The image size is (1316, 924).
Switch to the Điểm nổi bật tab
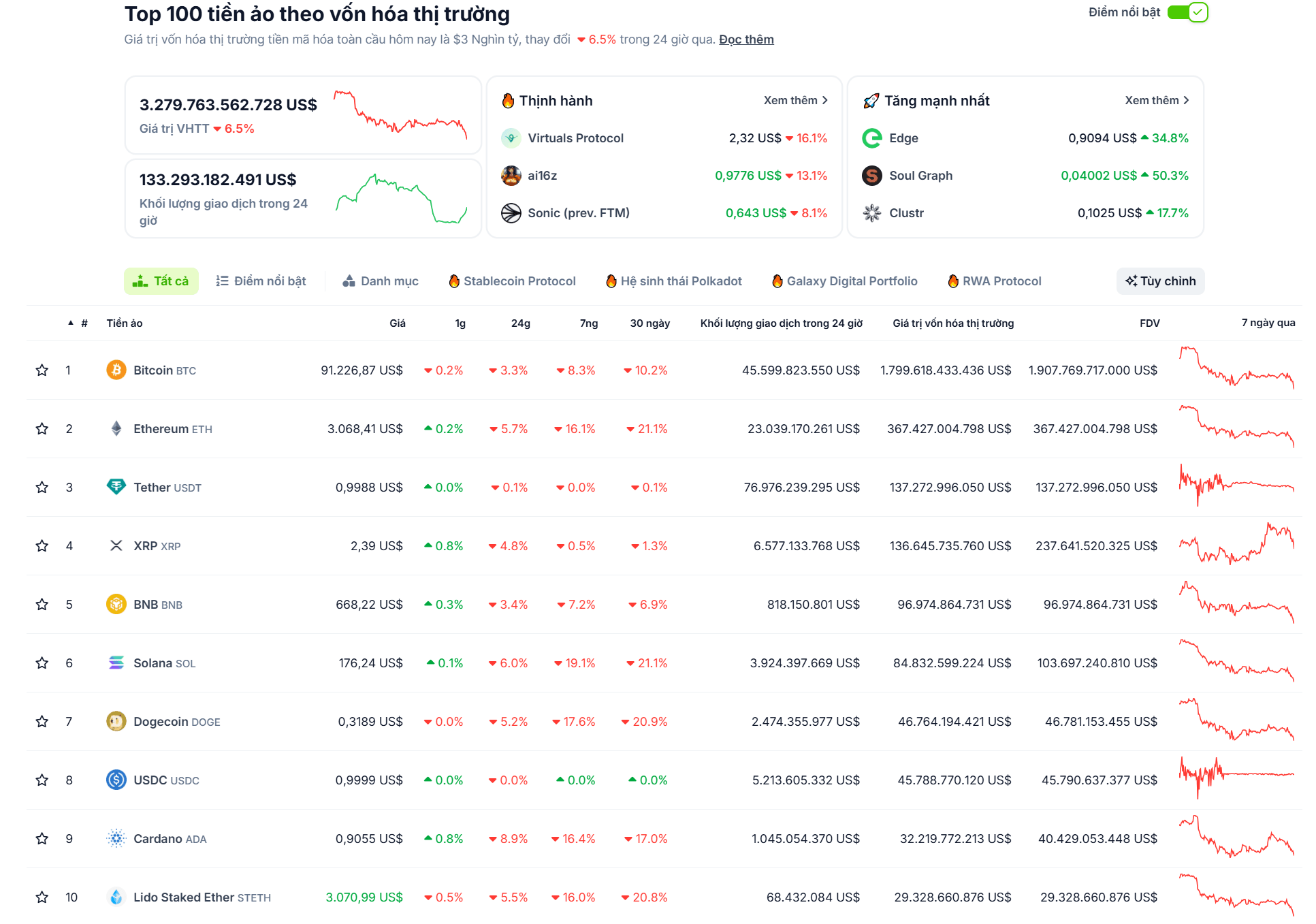tap(261, 281)
